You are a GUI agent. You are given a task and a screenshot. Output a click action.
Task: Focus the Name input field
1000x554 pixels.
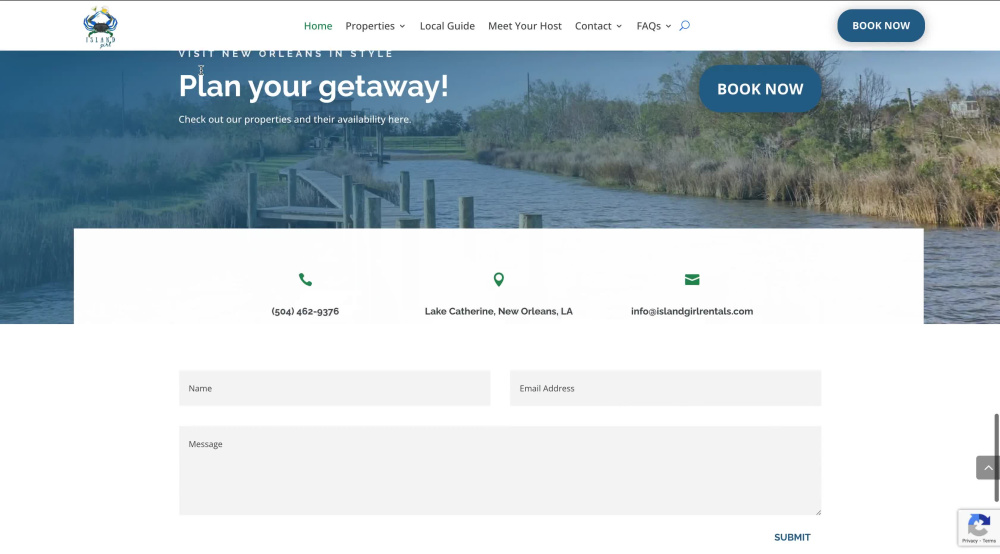[335, 388]
